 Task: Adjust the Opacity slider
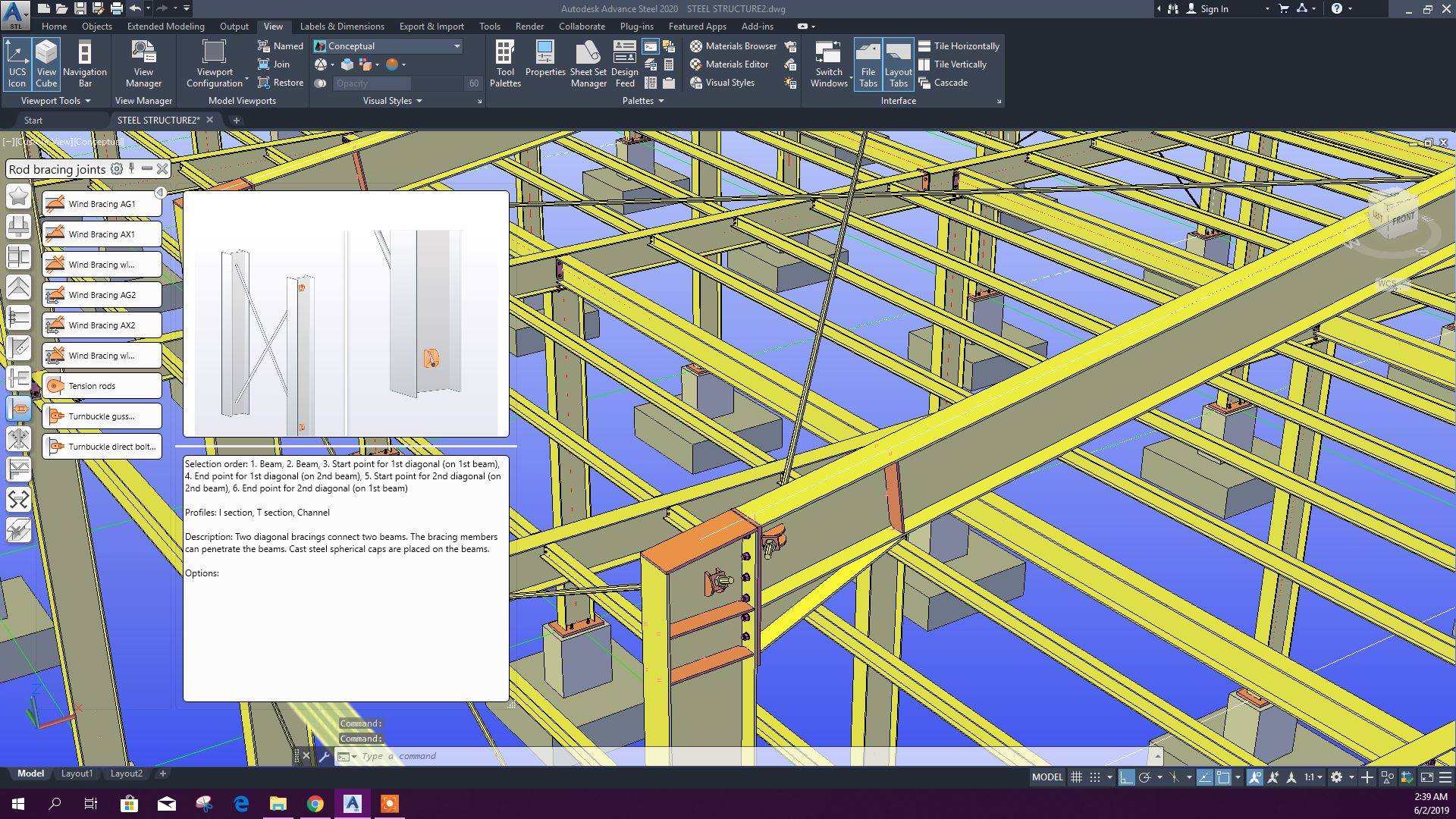click(x=398, y=83)
